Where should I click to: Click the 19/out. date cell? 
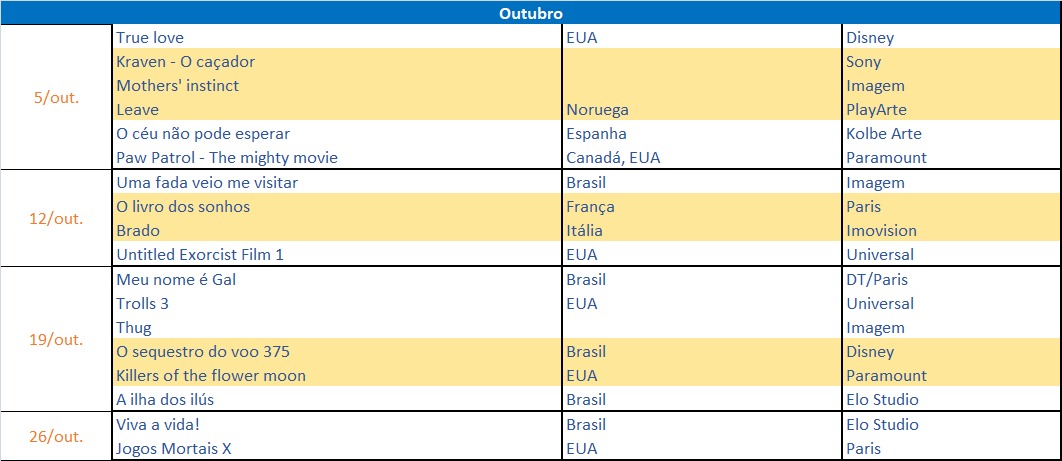click(x=56, y=339)
